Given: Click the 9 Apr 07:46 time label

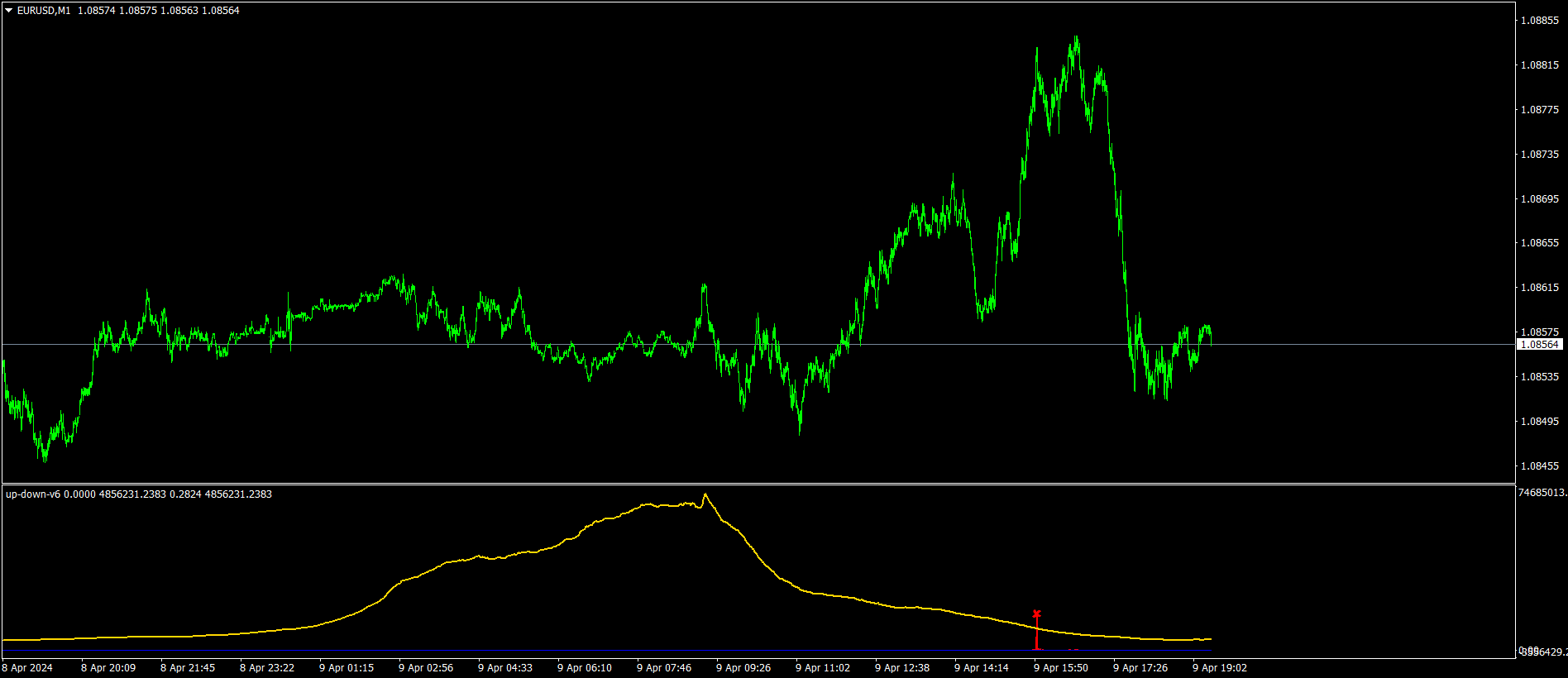Looking at the screenshot, I should 664,668.
